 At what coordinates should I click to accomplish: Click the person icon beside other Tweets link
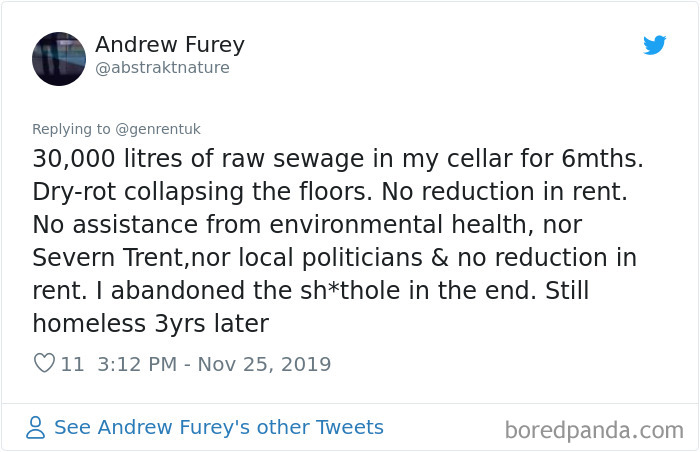[x=36, y=428]
